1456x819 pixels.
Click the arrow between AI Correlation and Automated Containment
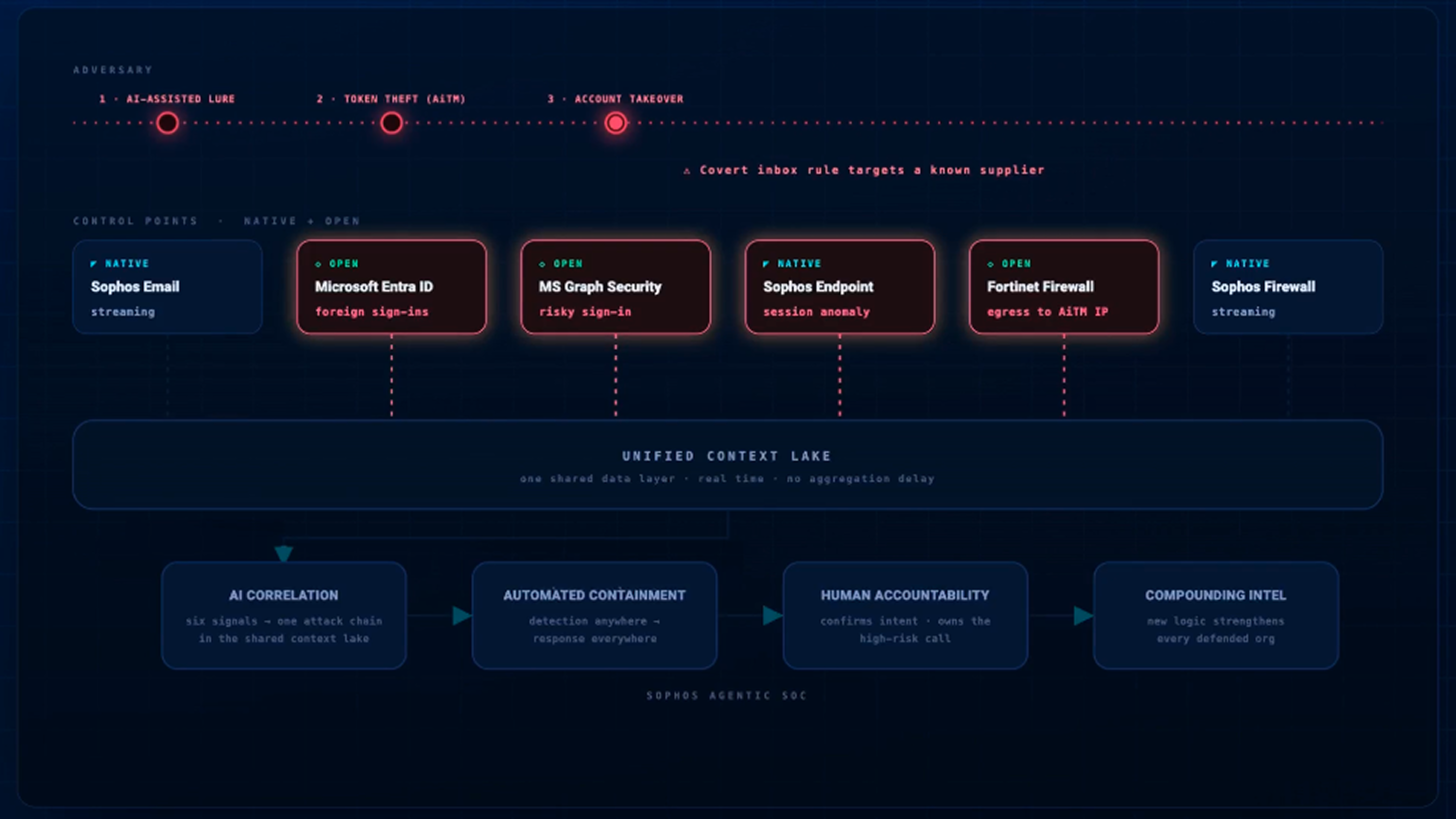[462, 616]
